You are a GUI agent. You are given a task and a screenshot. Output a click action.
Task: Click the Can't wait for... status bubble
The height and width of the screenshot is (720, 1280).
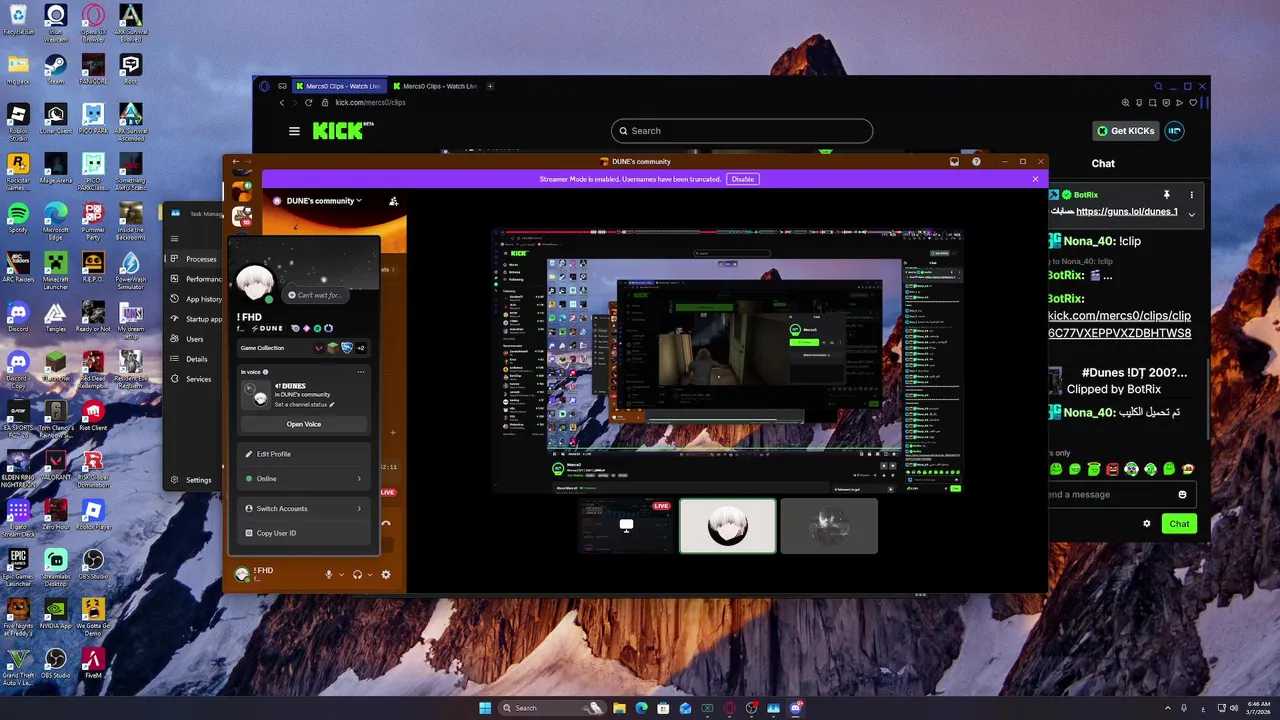click(316, 295)
